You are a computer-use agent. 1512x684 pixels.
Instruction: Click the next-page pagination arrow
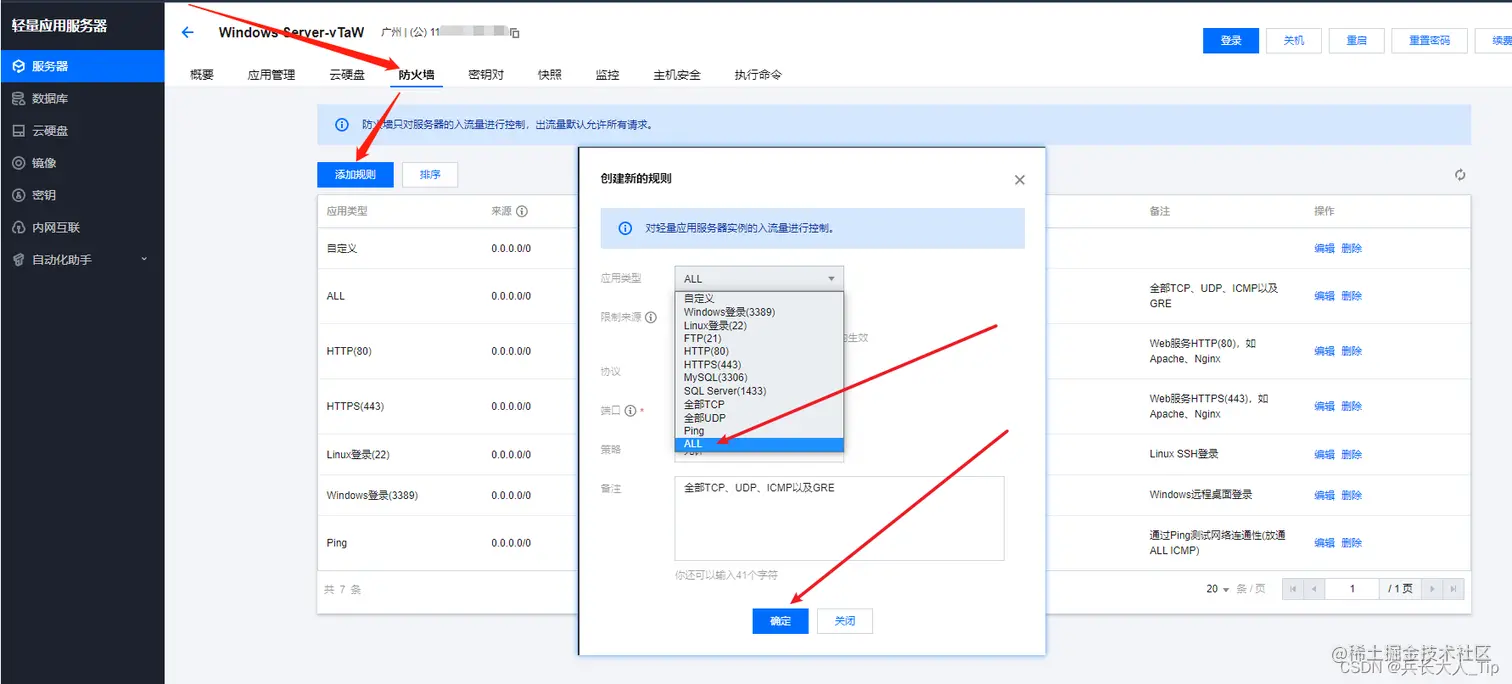[x=1432, y=589]
